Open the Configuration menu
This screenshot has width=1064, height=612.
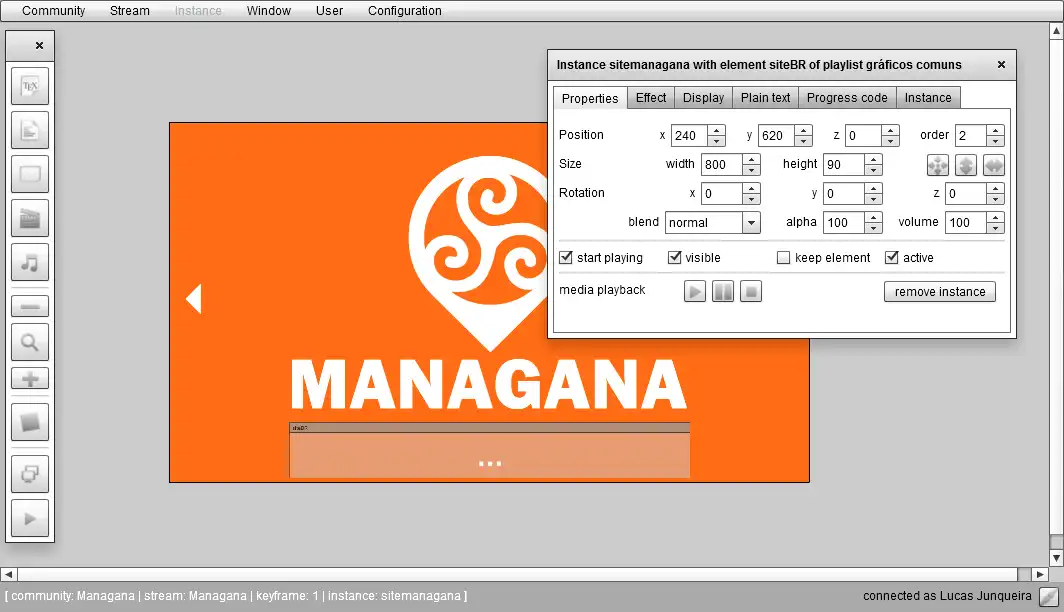pos(404,11)
